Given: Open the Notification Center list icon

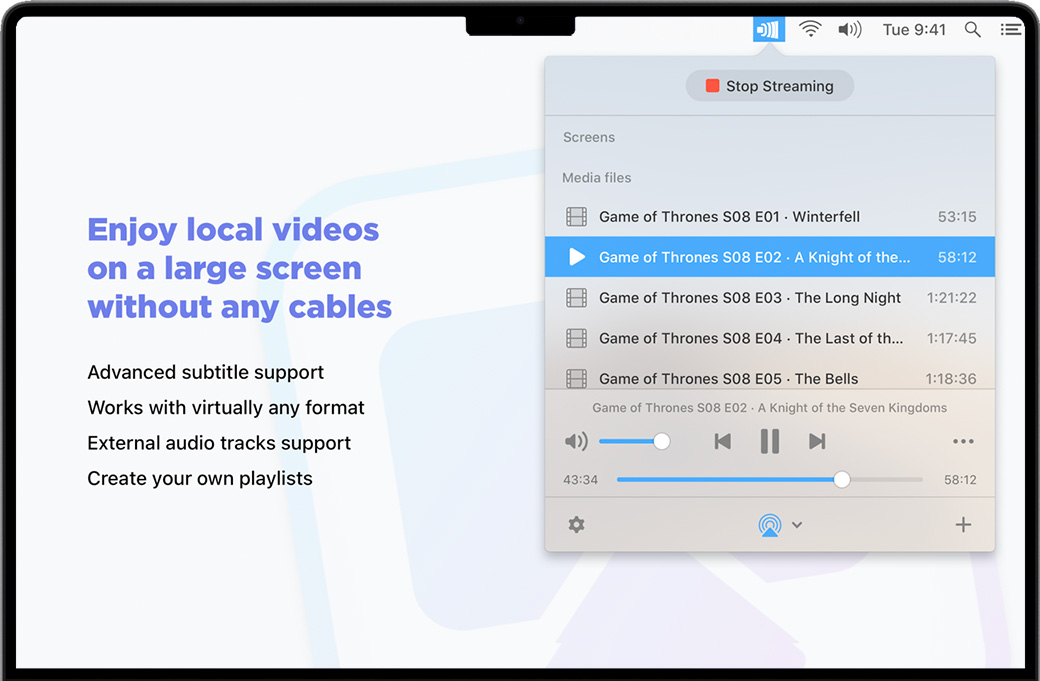Looking at the screenshot, I should [x=1011, y=29].
